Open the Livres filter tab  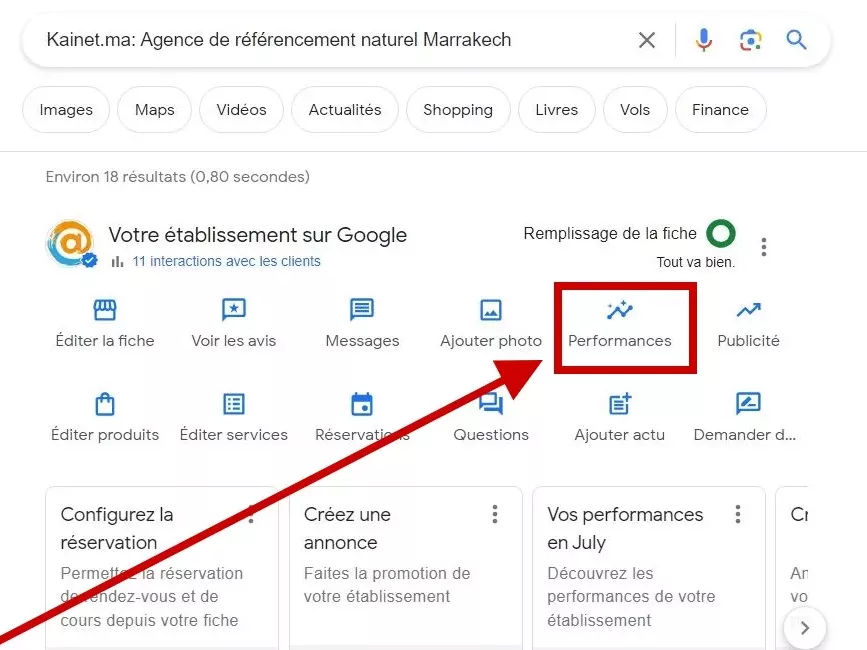click(x=556, y=109)
